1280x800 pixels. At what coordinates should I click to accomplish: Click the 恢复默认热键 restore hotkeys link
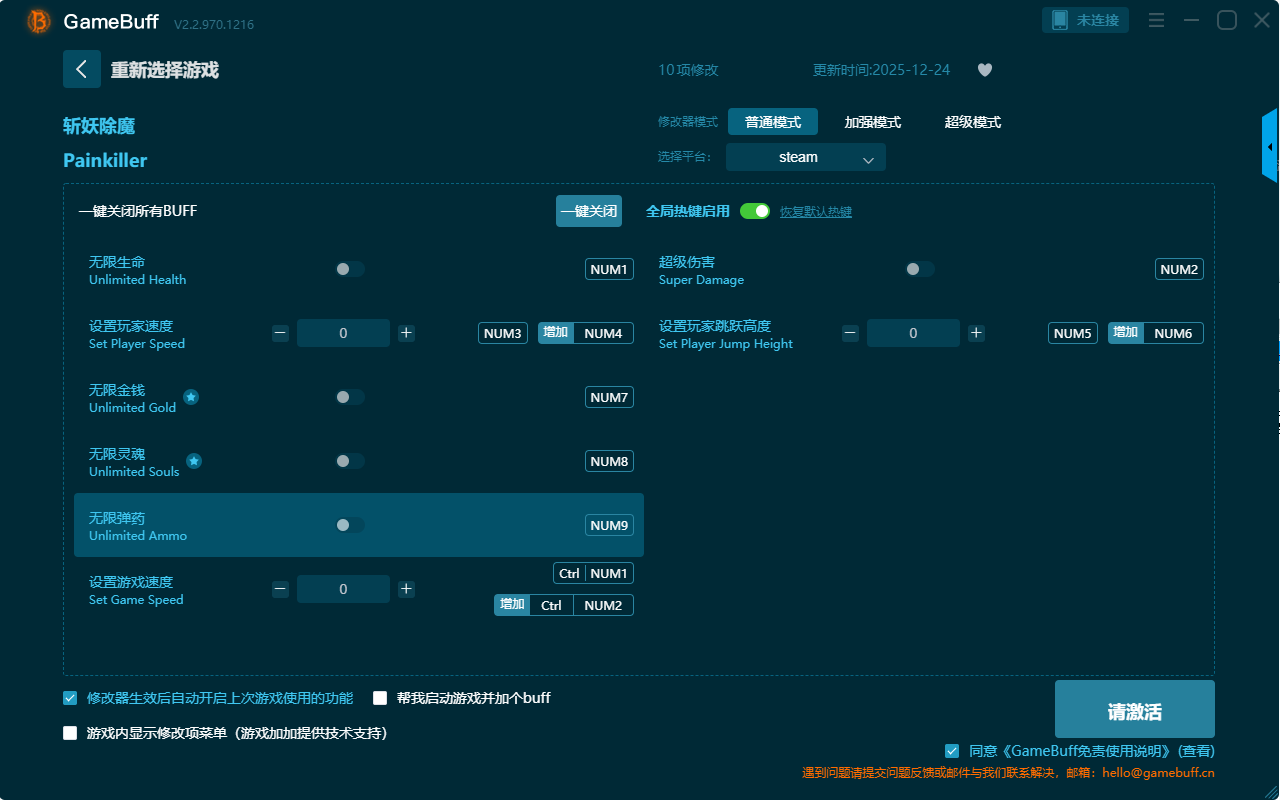tap(815, 212)
